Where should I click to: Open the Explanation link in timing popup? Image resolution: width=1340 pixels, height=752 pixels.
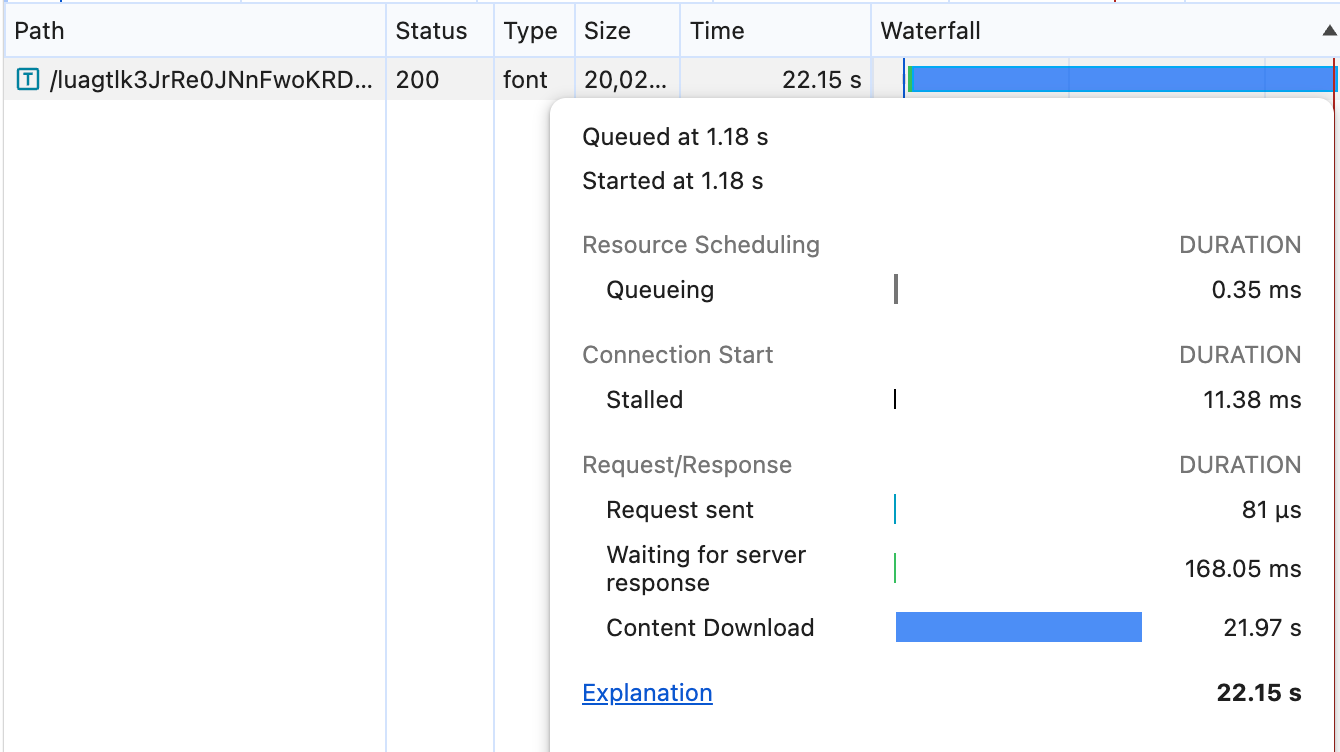(x=647, y=693)
